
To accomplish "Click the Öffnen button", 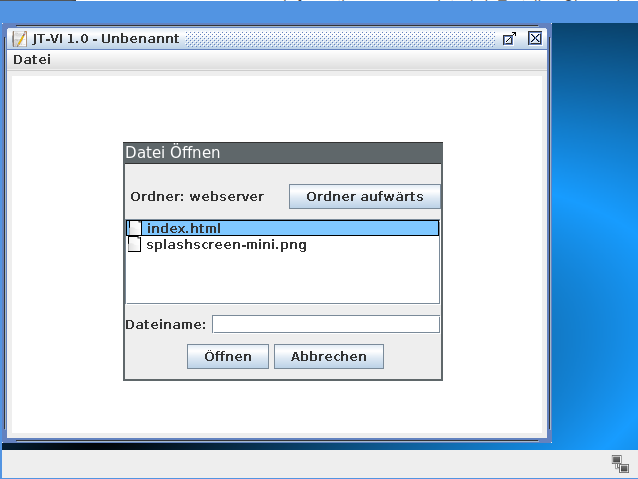I will pyautogui.click(x=228, y=357).
